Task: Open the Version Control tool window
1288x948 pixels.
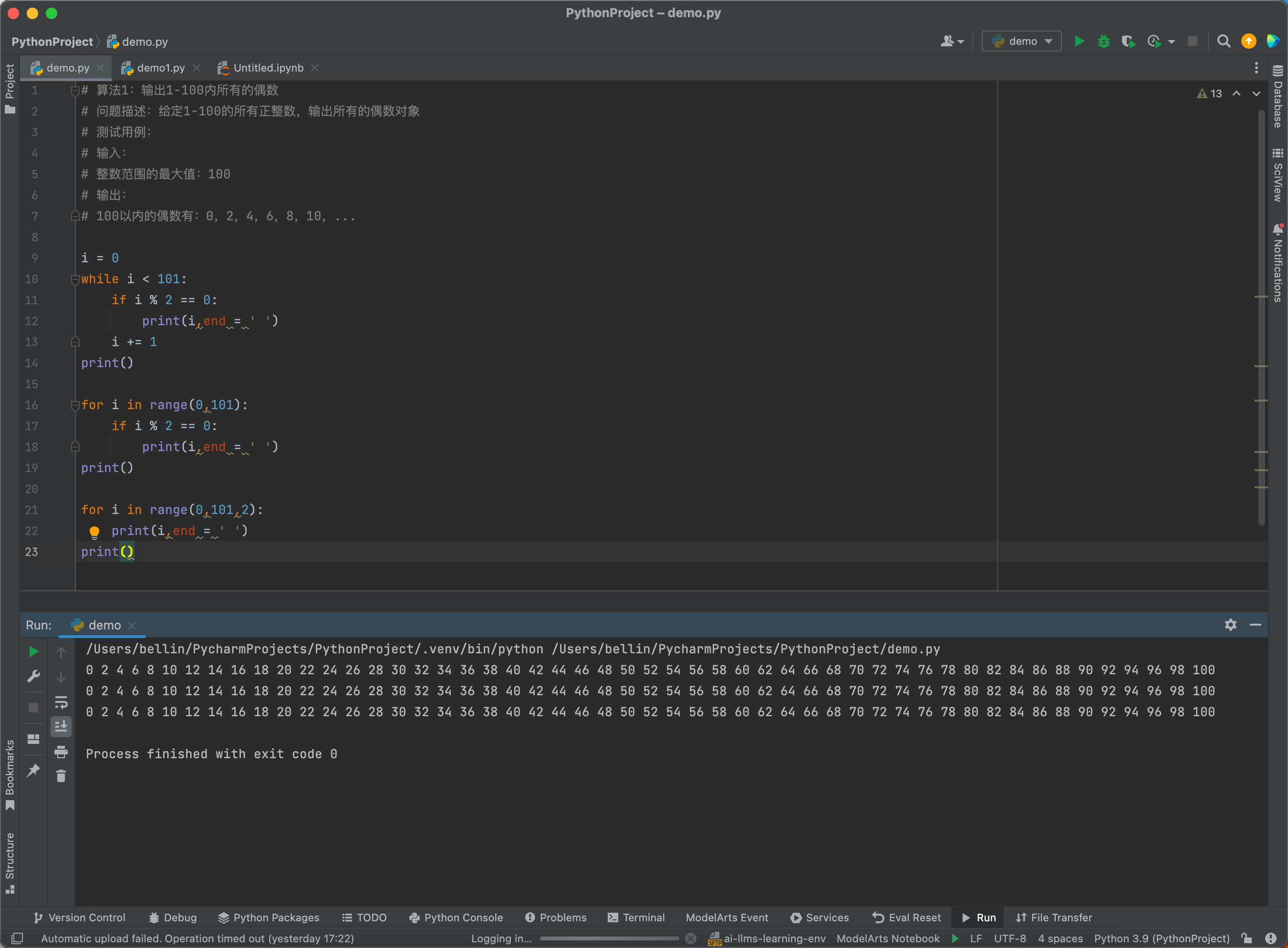Action: click(x=79, y=917)
